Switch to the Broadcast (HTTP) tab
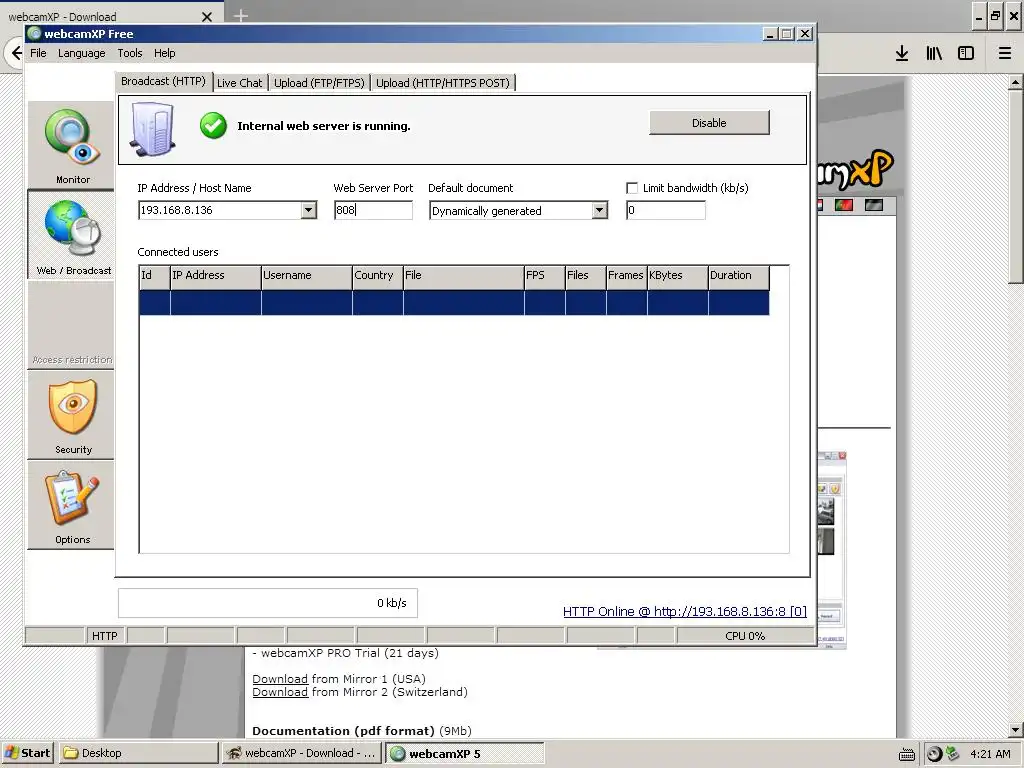Image resolution: width=1024 pixels, height=768 pixels. point(163,81)
